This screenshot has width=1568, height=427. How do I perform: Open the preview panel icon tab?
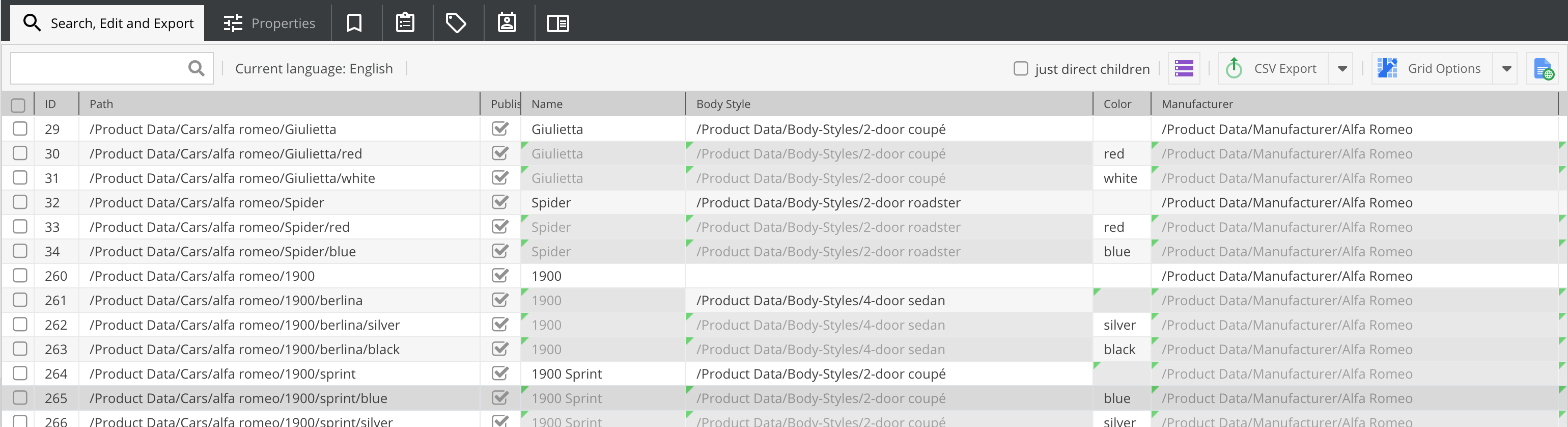pyautogui.click(x=557, y=23)
